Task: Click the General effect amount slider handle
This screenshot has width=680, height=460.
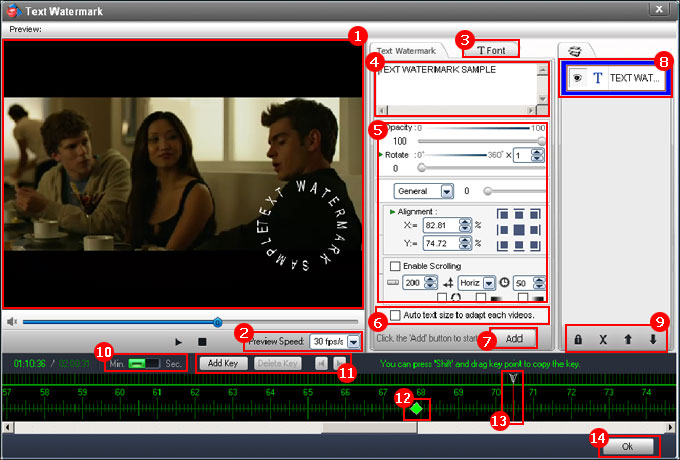Action: pyautogui.click(x=487, y=191)
